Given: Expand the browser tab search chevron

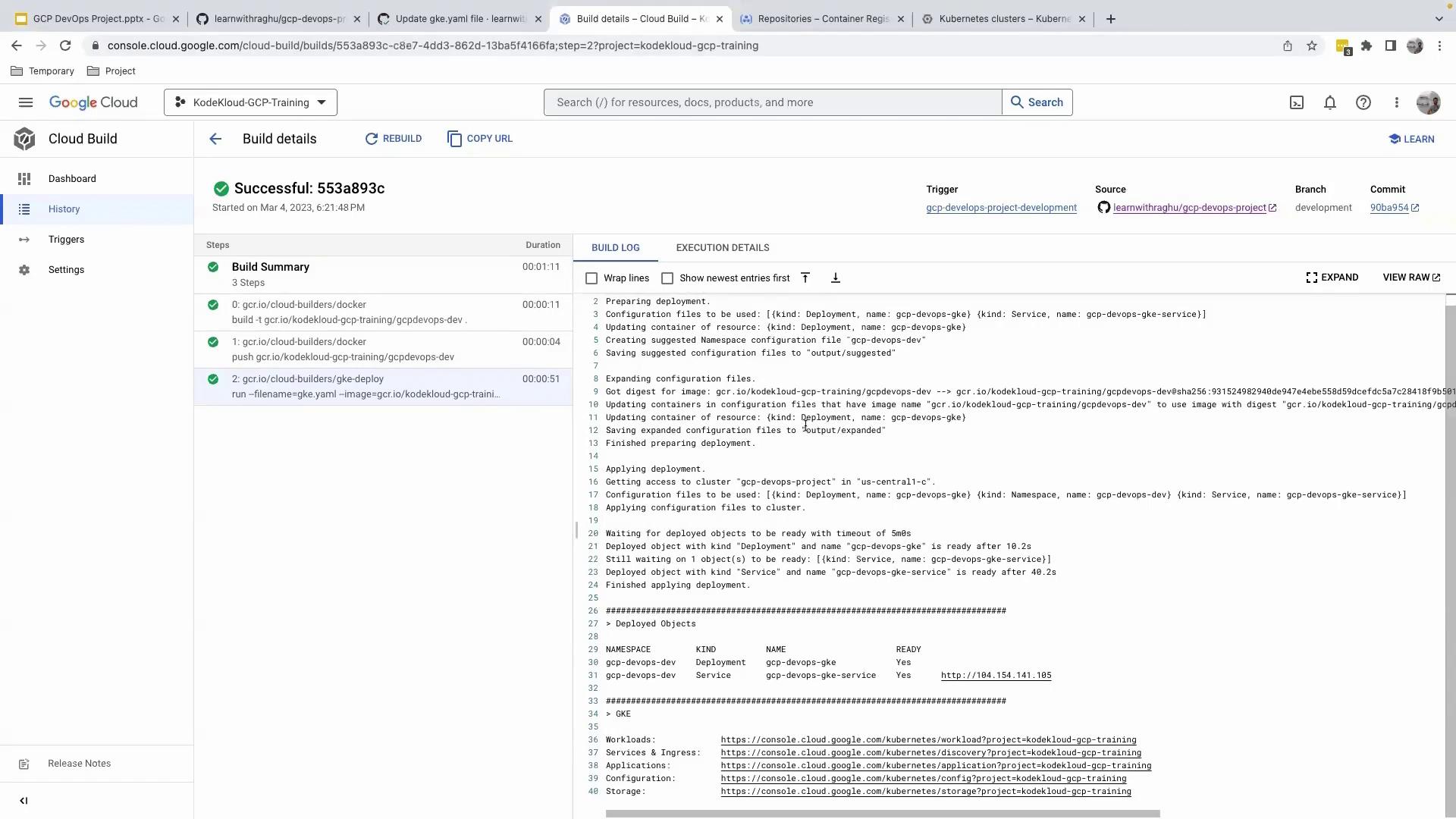Looking at the screenshot, I should tap(1439, 19).
